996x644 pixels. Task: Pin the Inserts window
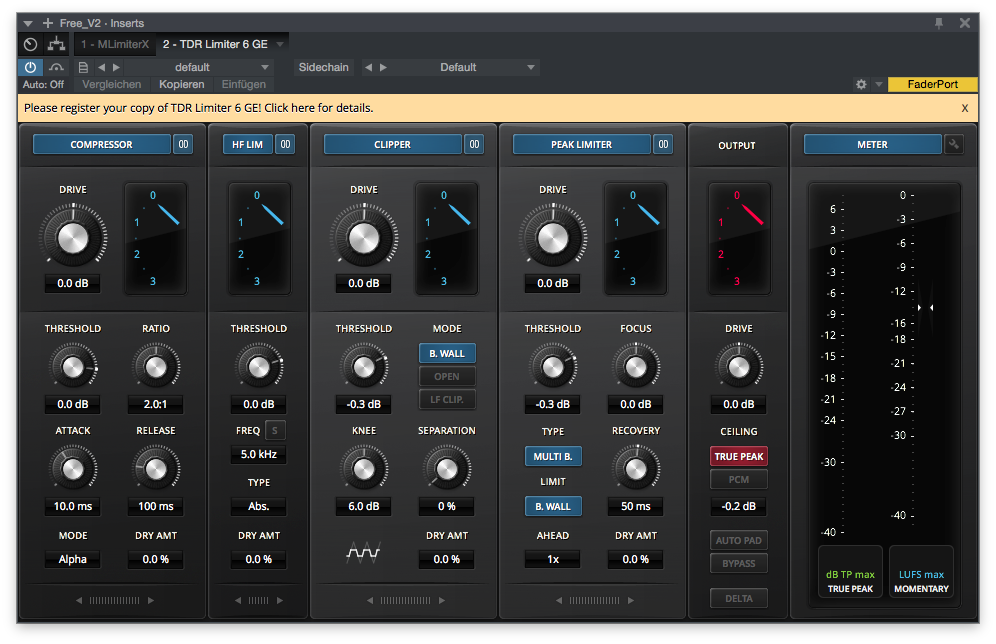(939, 23)
